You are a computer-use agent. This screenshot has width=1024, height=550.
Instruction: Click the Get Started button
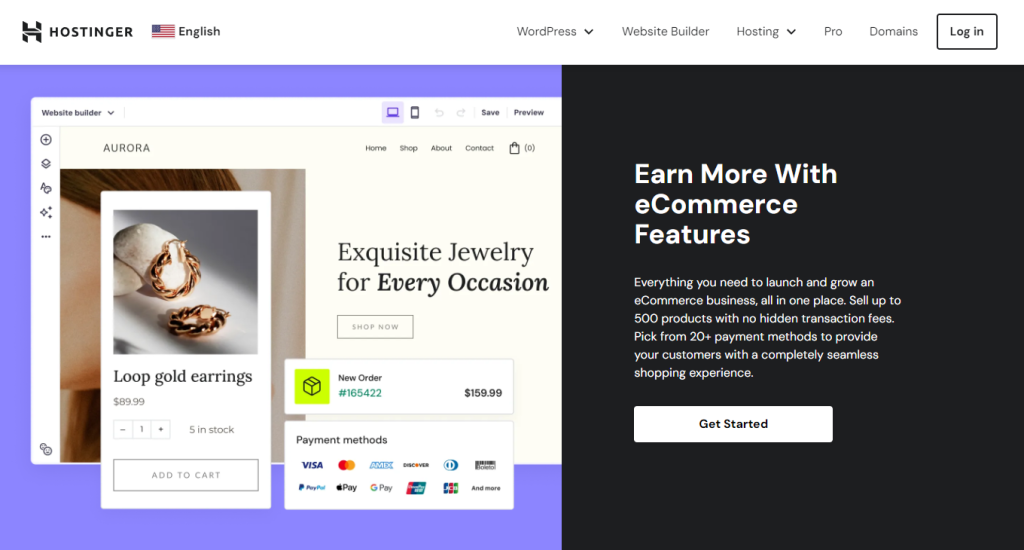point(733,424)
